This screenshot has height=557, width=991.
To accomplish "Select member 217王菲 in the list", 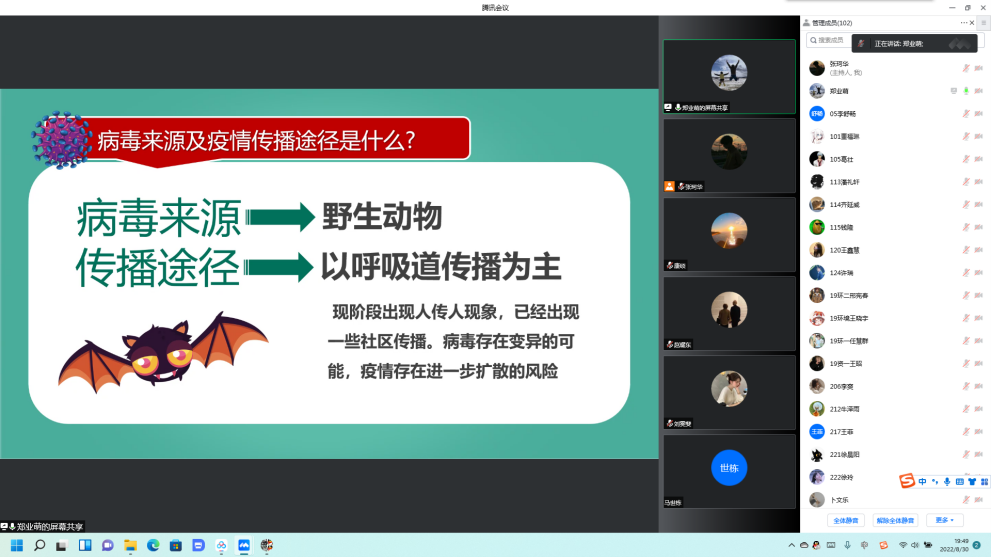I will [x=840, y=431].
